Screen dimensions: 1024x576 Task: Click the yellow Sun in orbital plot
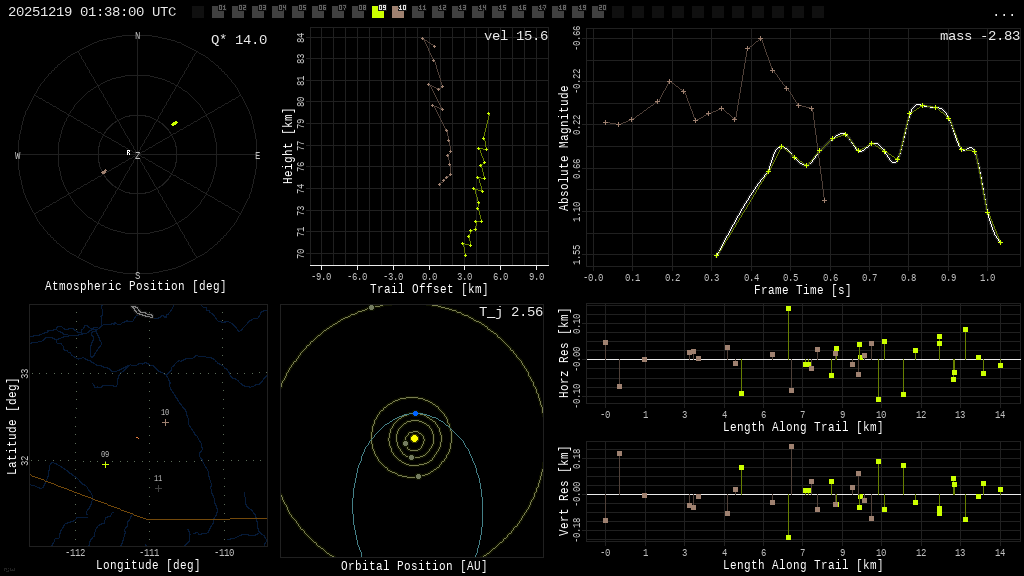(414, 438)
